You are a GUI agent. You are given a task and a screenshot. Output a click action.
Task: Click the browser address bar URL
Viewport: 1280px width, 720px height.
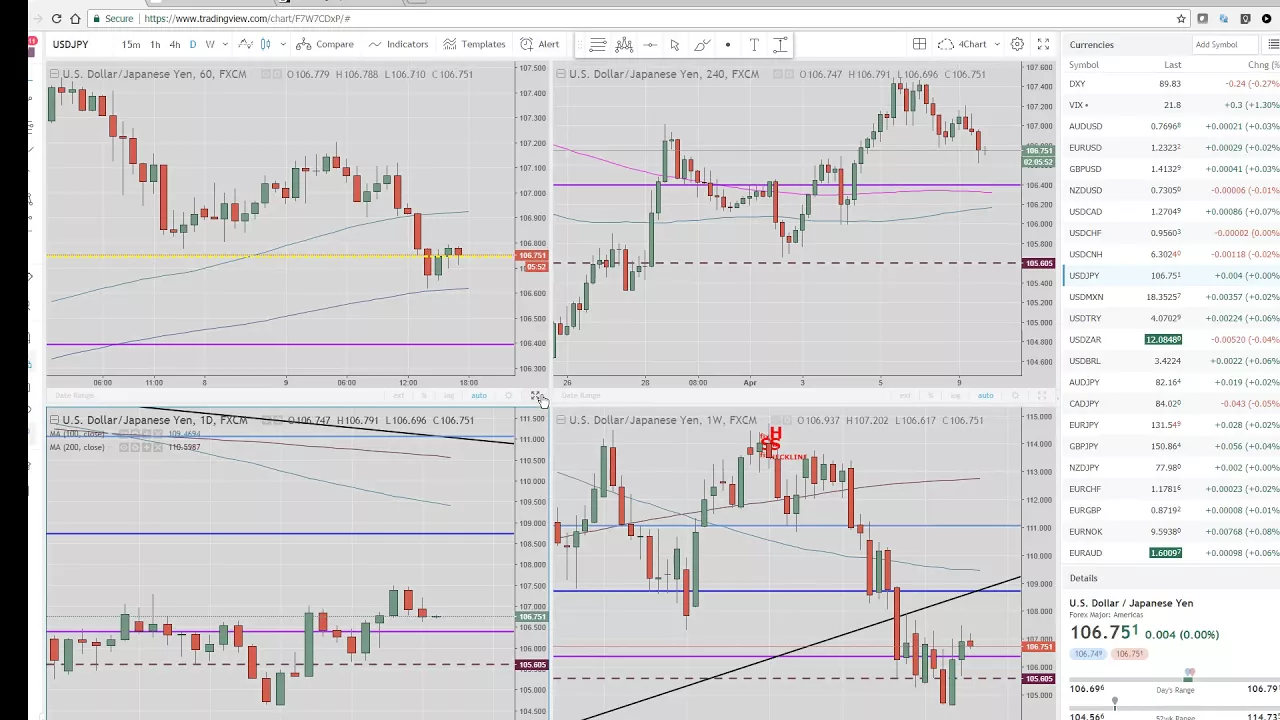[247, 18]
